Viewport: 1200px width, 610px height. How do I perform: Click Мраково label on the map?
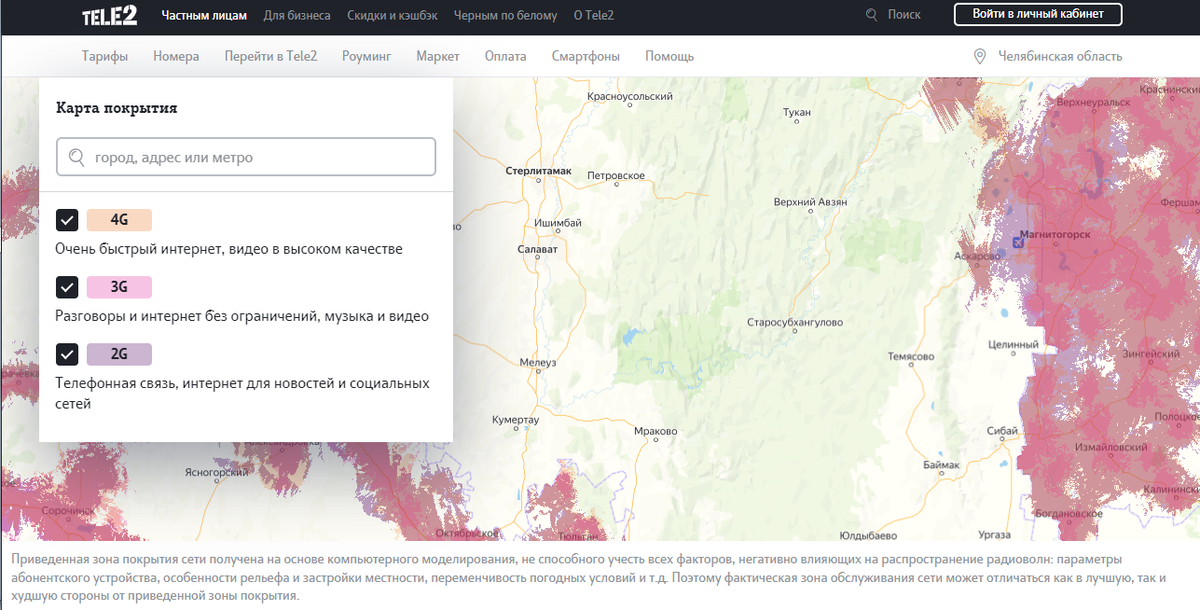[x=656, y=432]
